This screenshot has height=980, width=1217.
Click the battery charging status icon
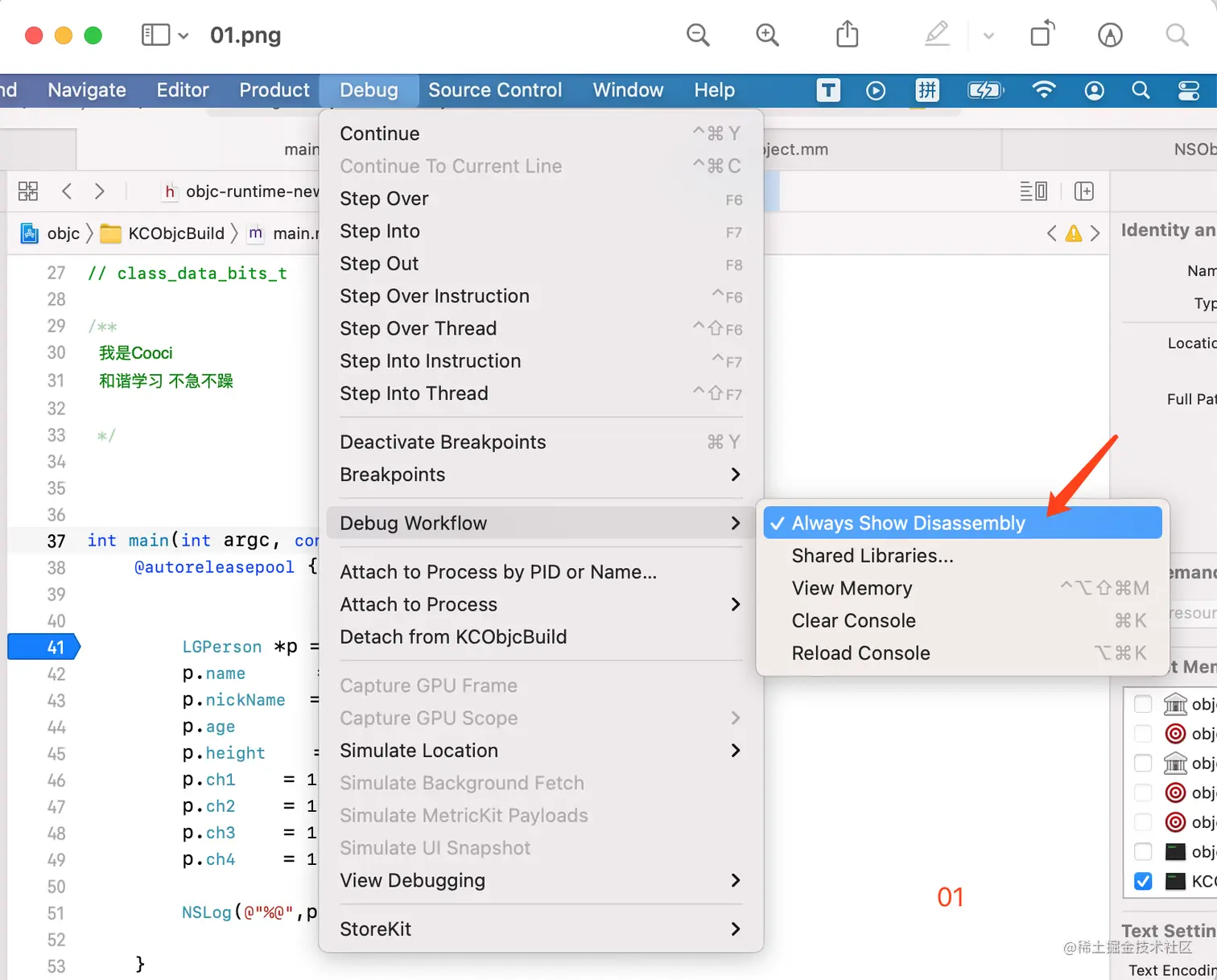985,91
